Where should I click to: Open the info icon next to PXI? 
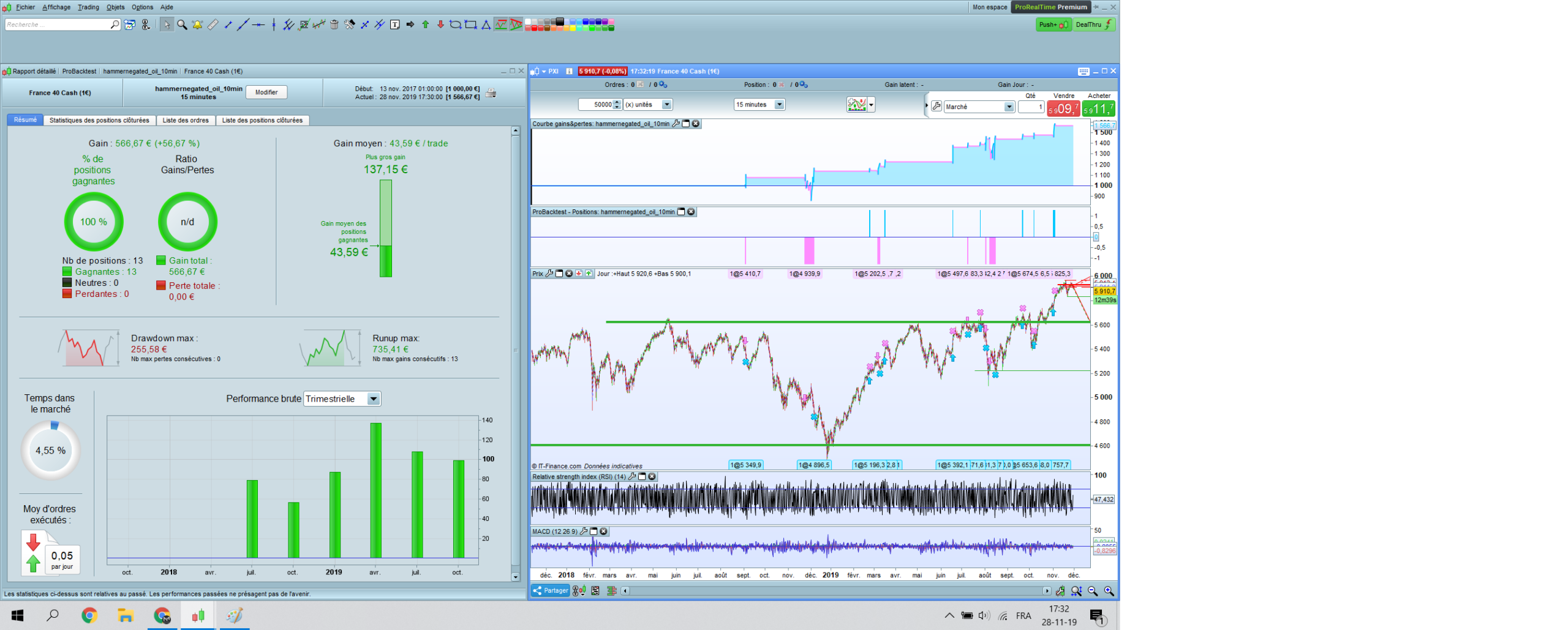[x=569, y=72]
